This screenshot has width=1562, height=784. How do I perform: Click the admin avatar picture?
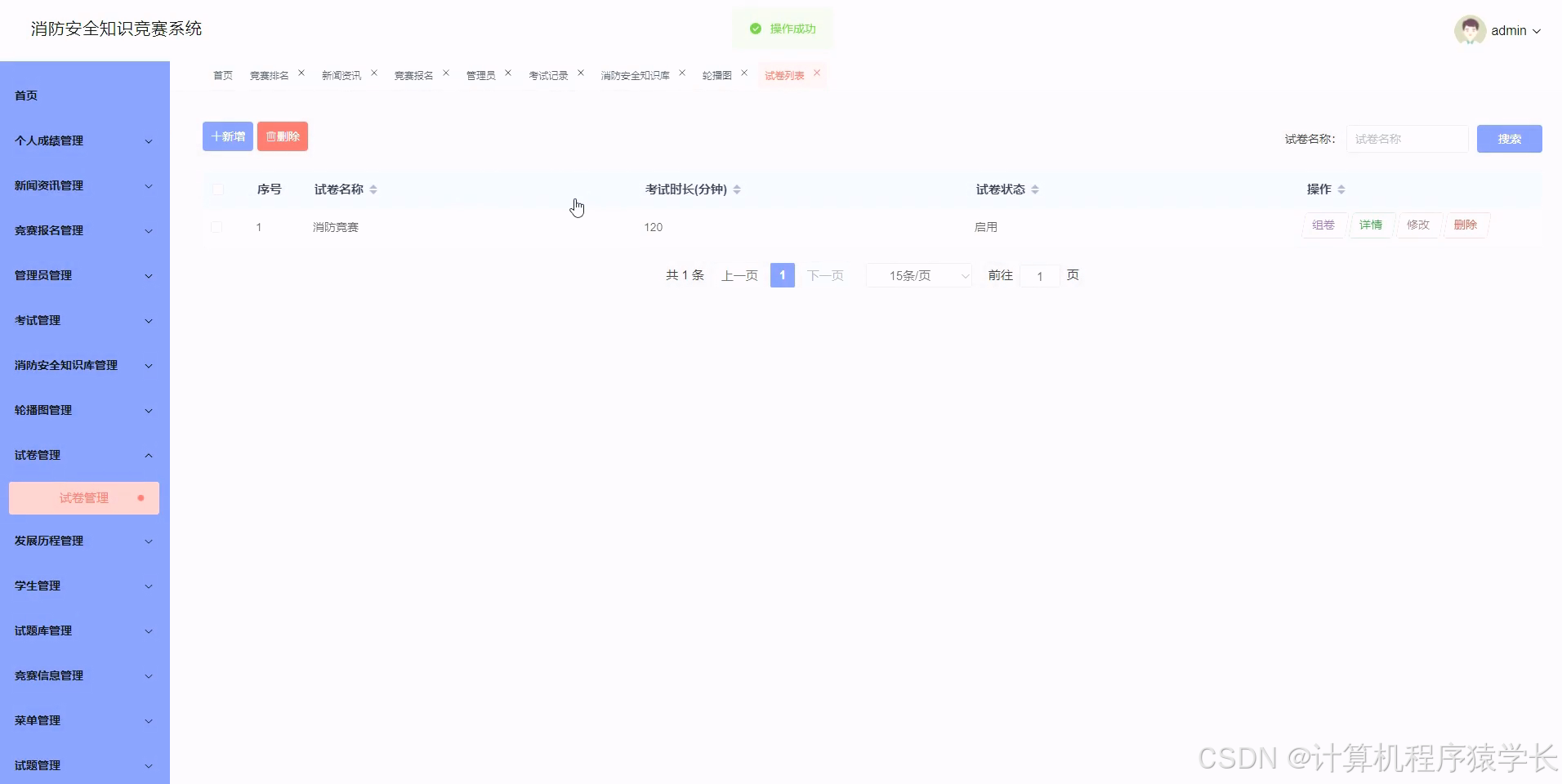(x=1470, y=30)
